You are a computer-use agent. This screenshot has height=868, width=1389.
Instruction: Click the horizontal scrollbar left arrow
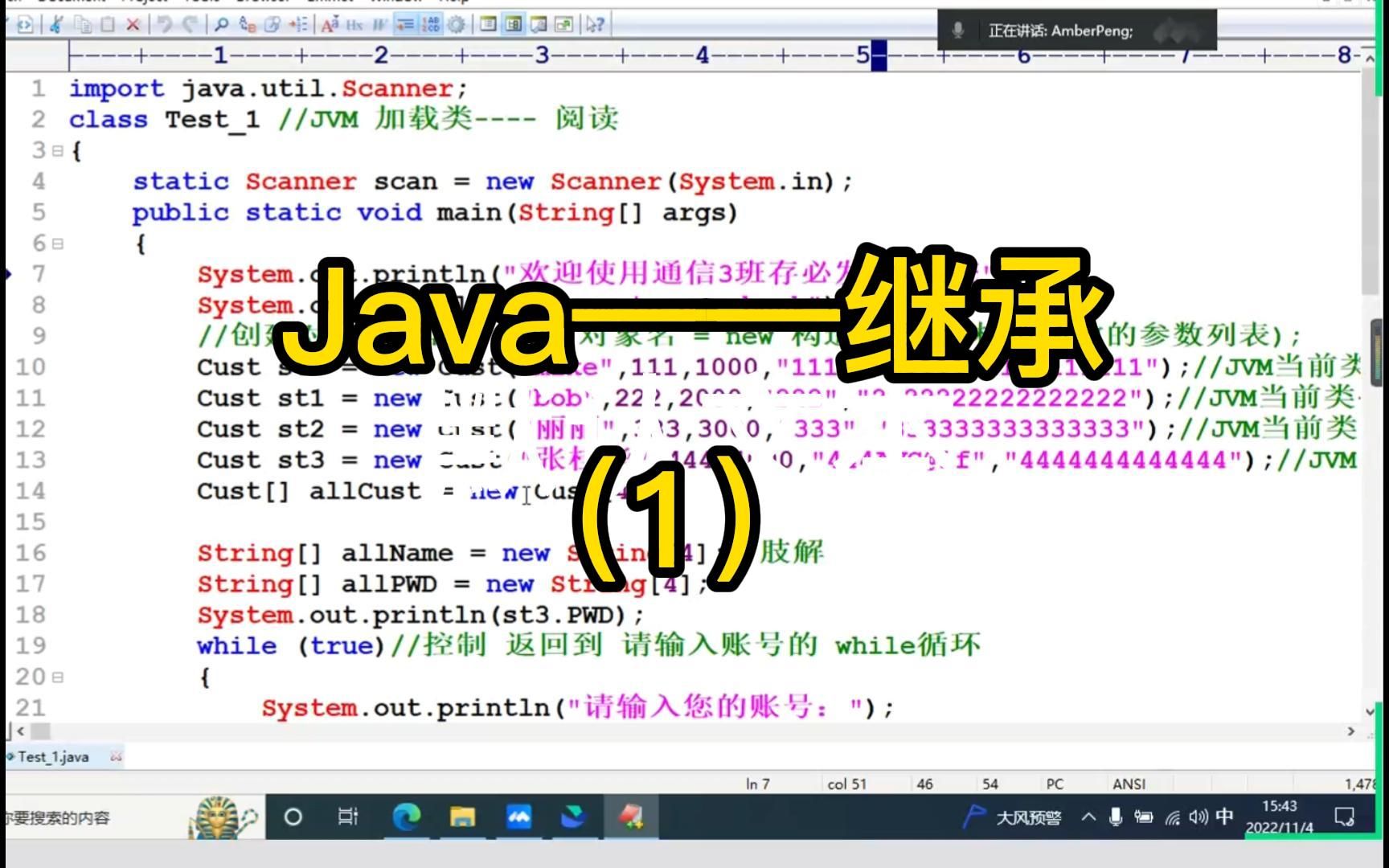point(20,731)
